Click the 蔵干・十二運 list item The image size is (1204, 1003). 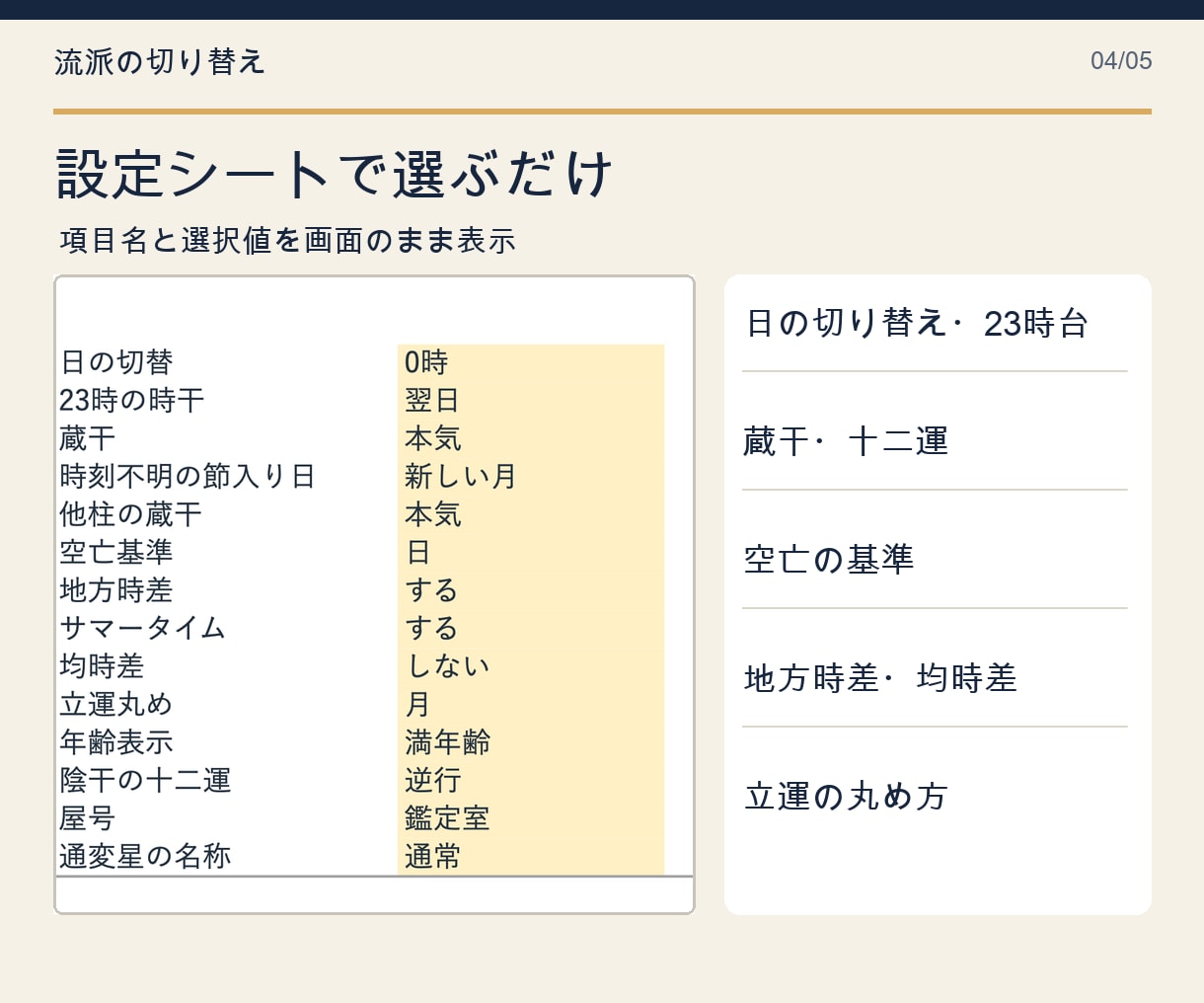846,441
